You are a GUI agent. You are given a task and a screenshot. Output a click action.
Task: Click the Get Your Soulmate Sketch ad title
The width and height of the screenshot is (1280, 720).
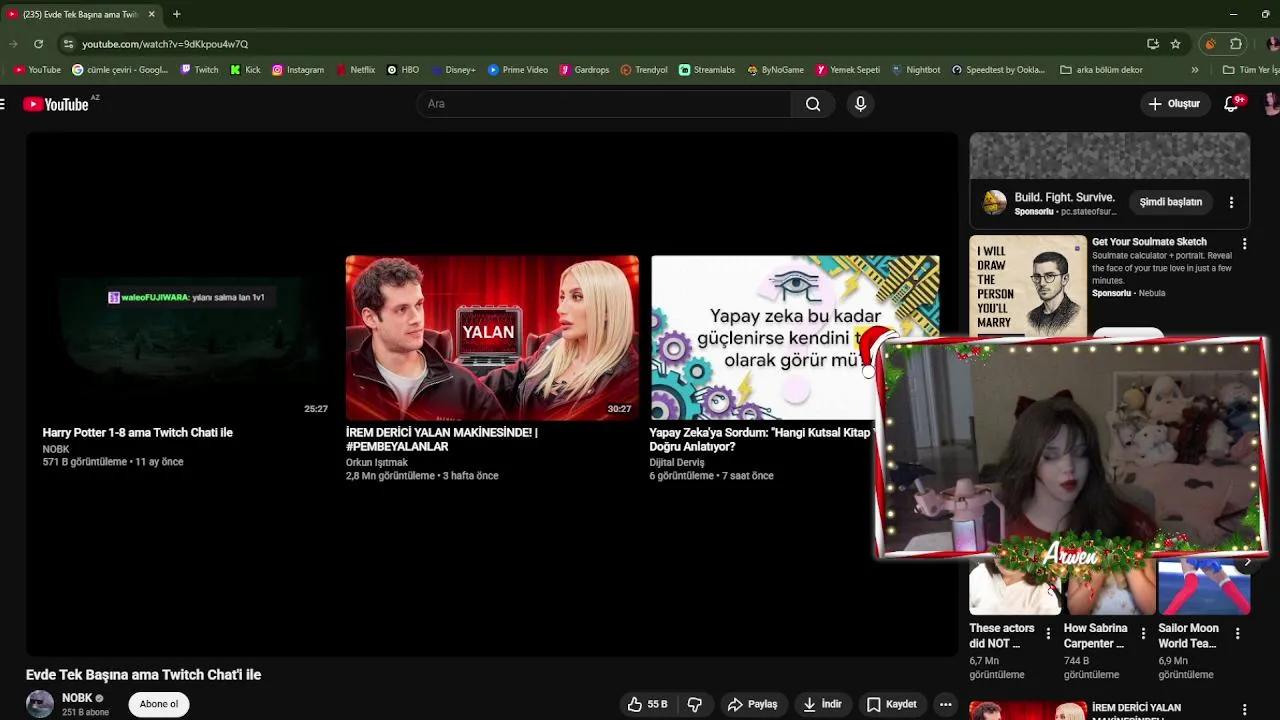point(1149,242)
